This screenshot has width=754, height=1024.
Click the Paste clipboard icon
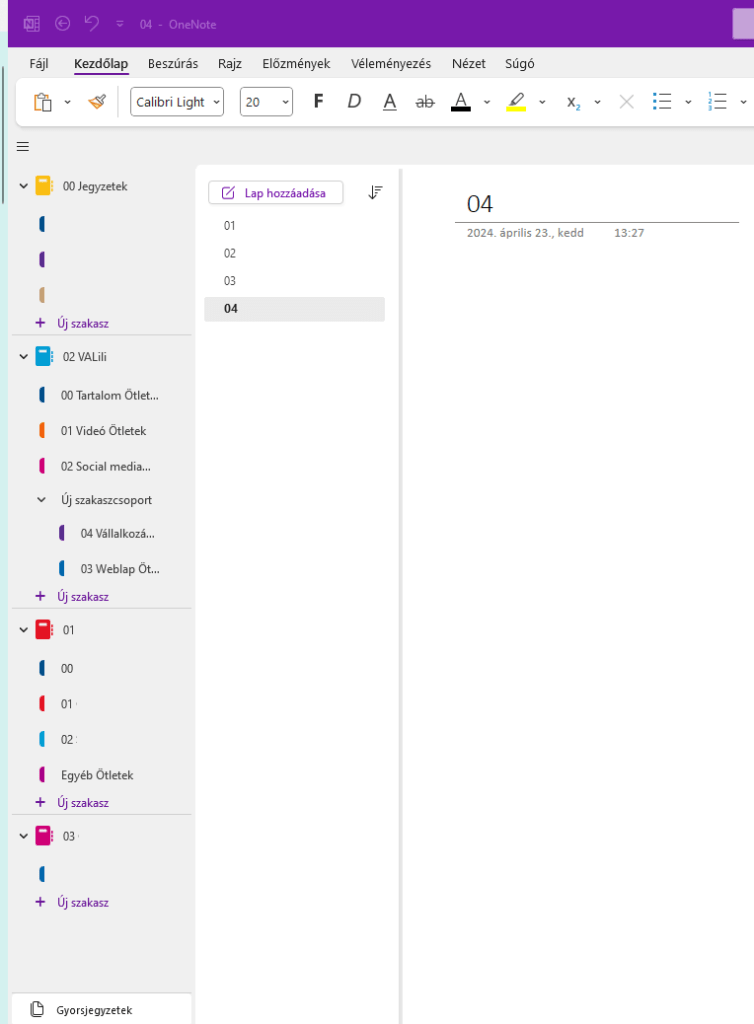[42, 102]
